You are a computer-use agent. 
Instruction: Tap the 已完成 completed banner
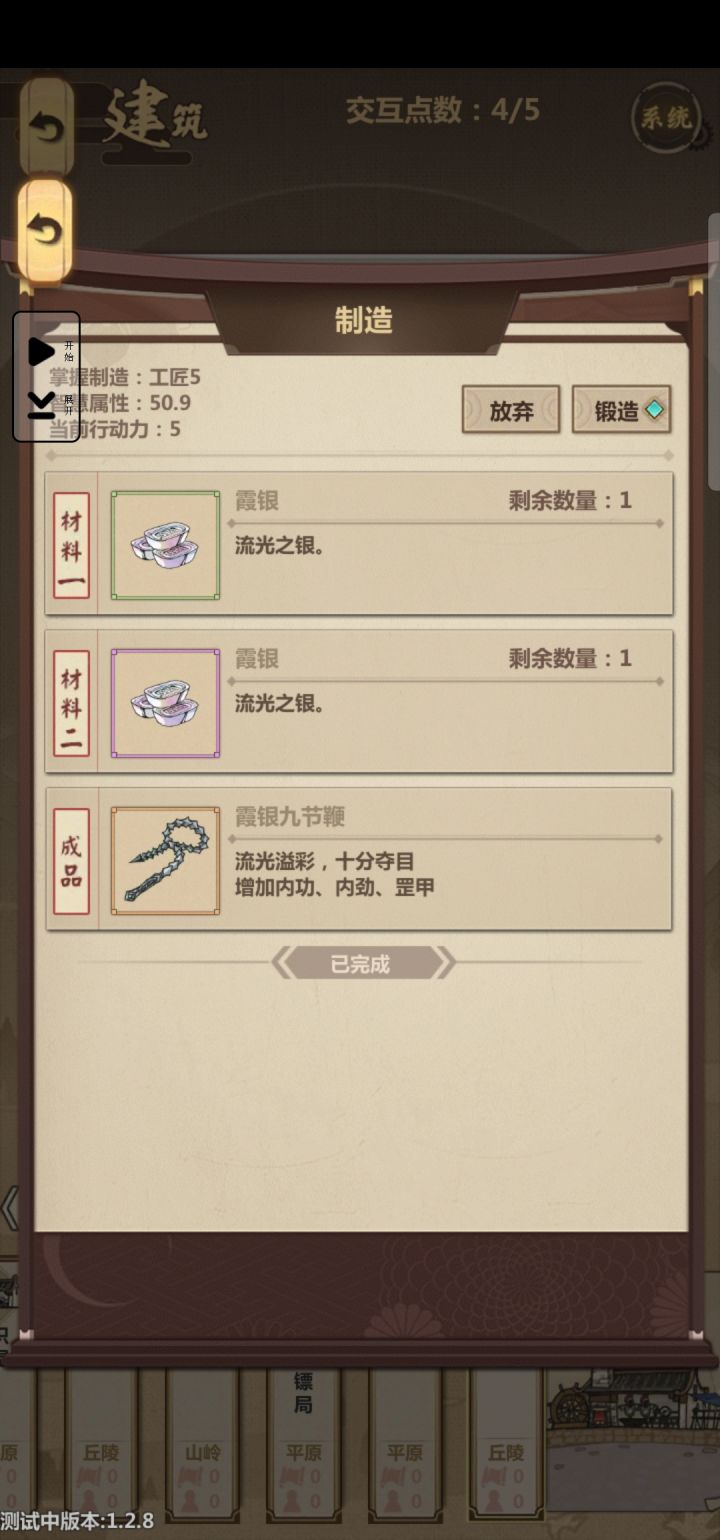(362, 964)
